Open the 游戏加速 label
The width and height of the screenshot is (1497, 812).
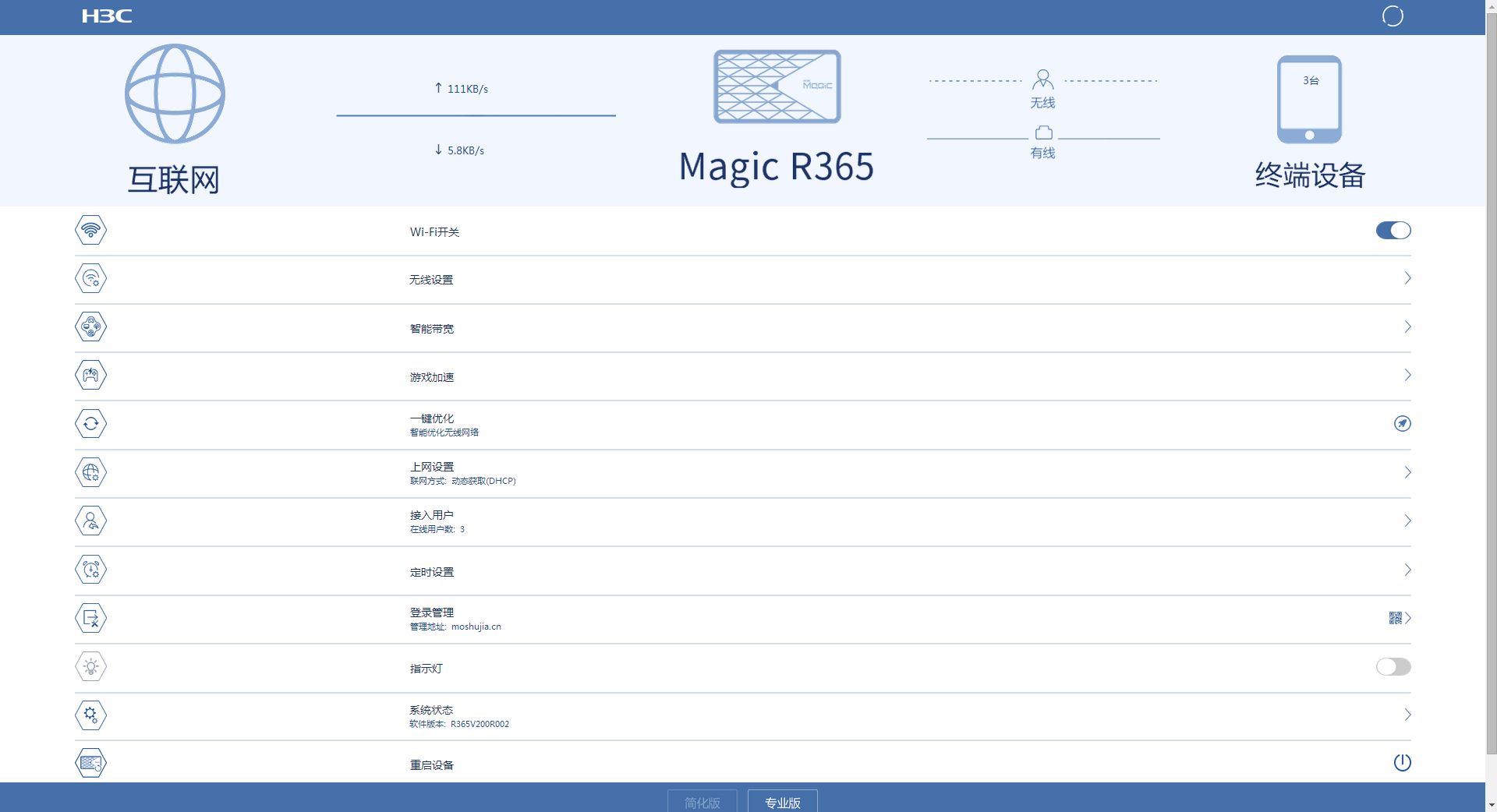coord(432,377)
